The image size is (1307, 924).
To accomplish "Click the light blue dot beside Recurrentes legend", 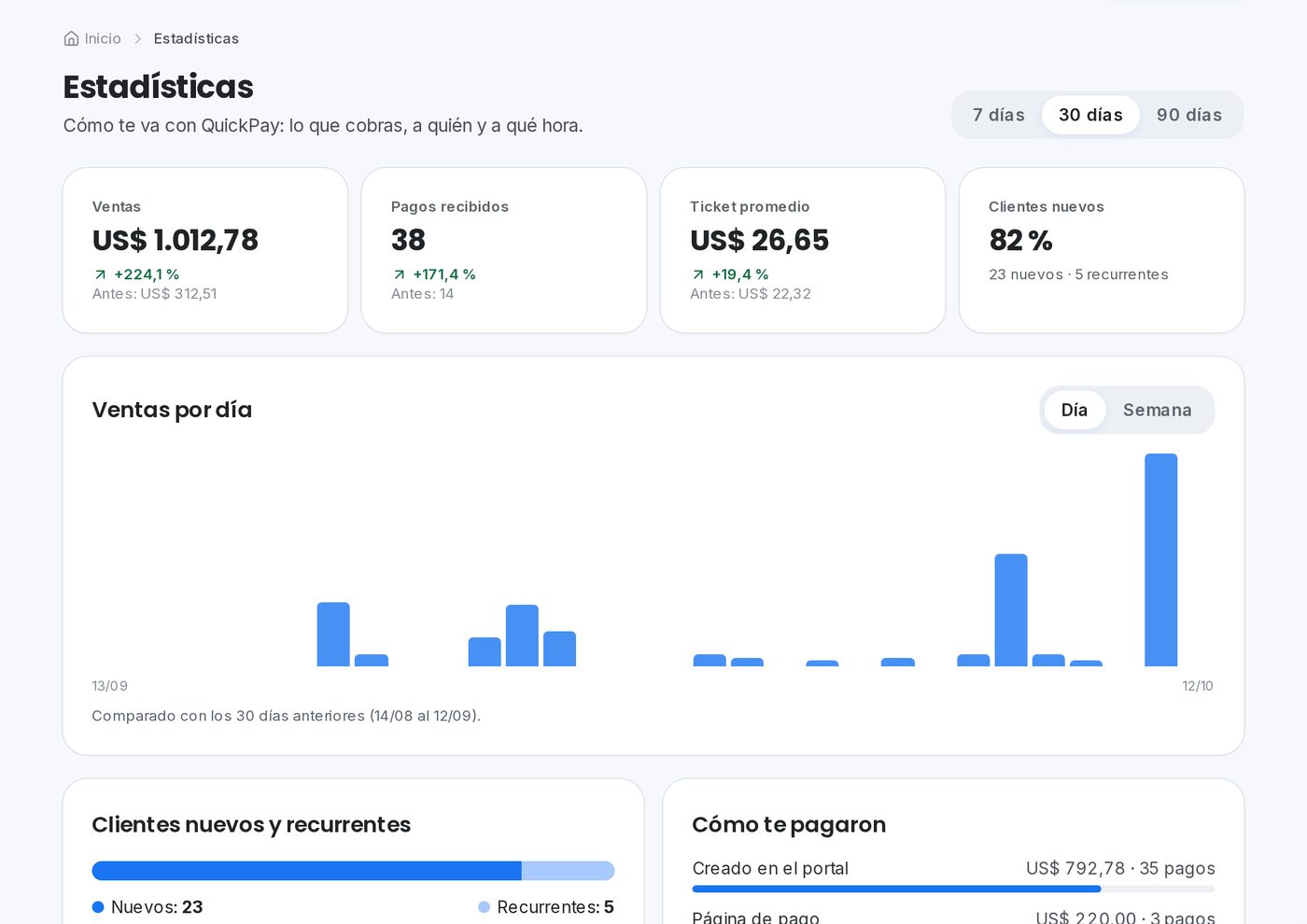I will 484,907.
